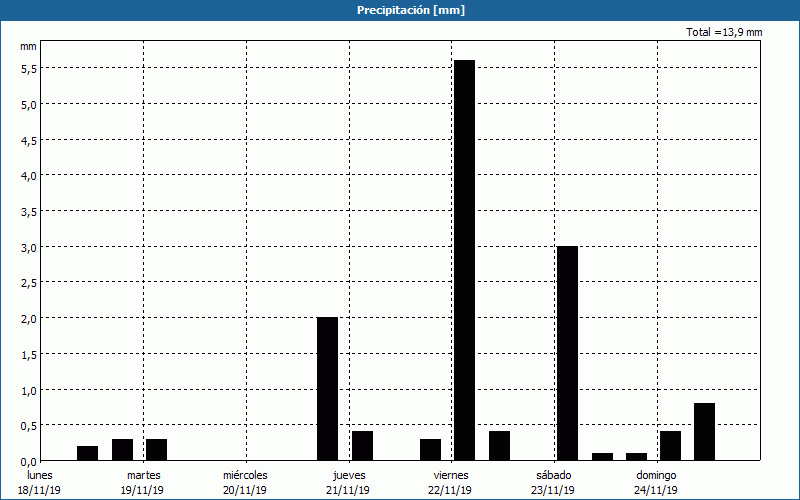Select the miércoles axis label
This screenshot has height=500, width=800.
click(245, 475)
